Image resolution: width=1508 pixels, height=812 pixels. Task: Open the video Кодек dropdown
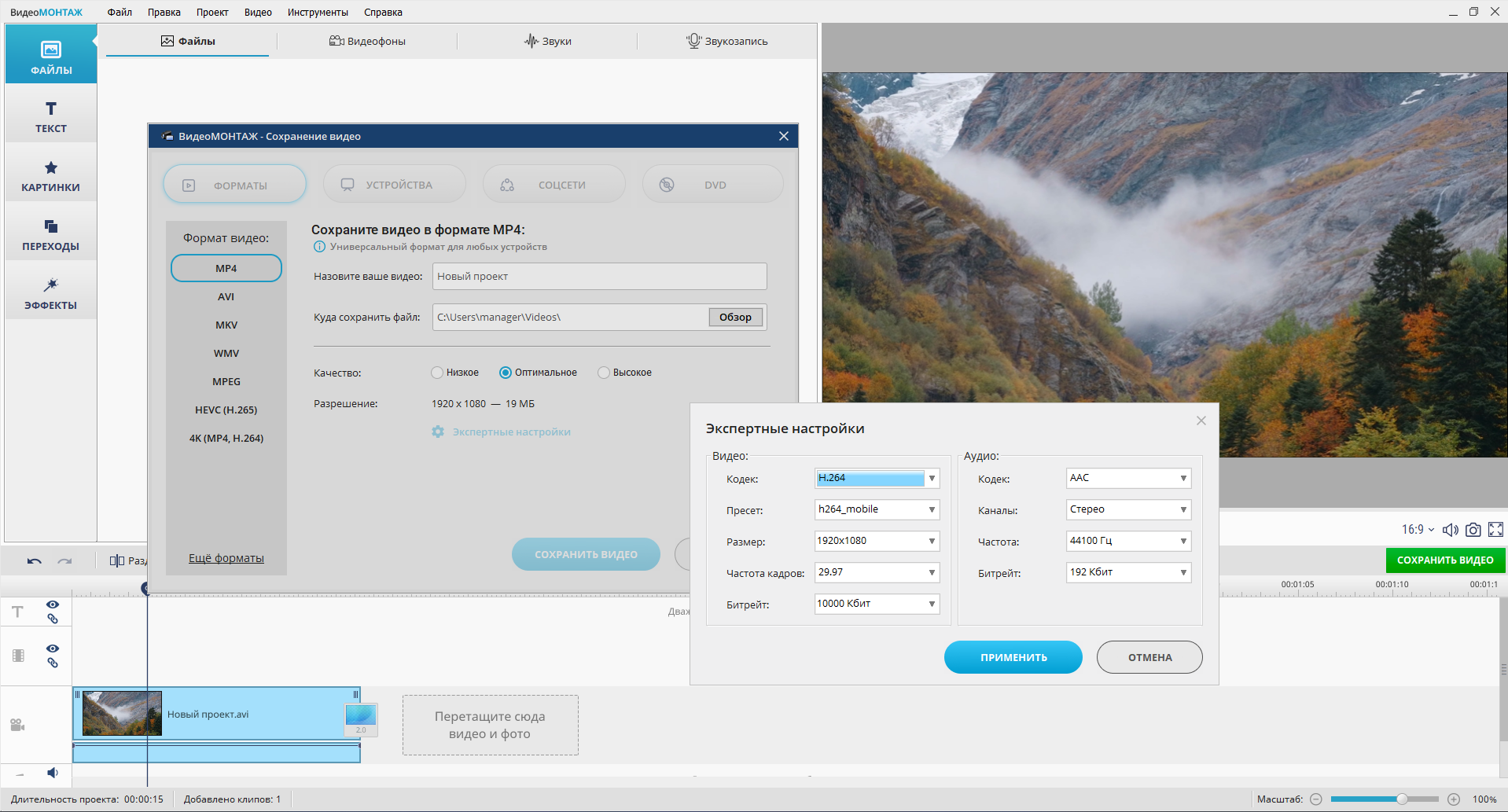(x=877, y=478)
